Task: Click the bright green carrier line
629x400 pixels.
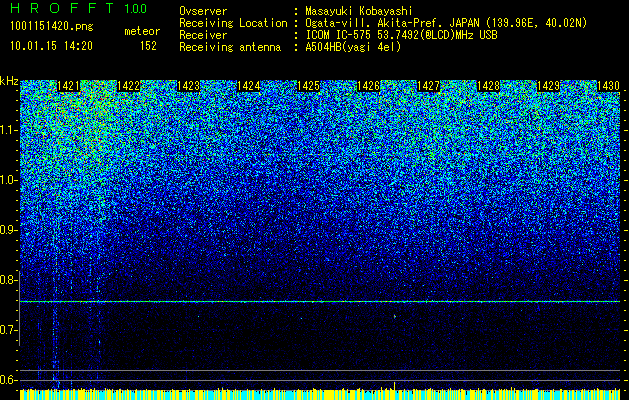Action: (x=320, y=301)
